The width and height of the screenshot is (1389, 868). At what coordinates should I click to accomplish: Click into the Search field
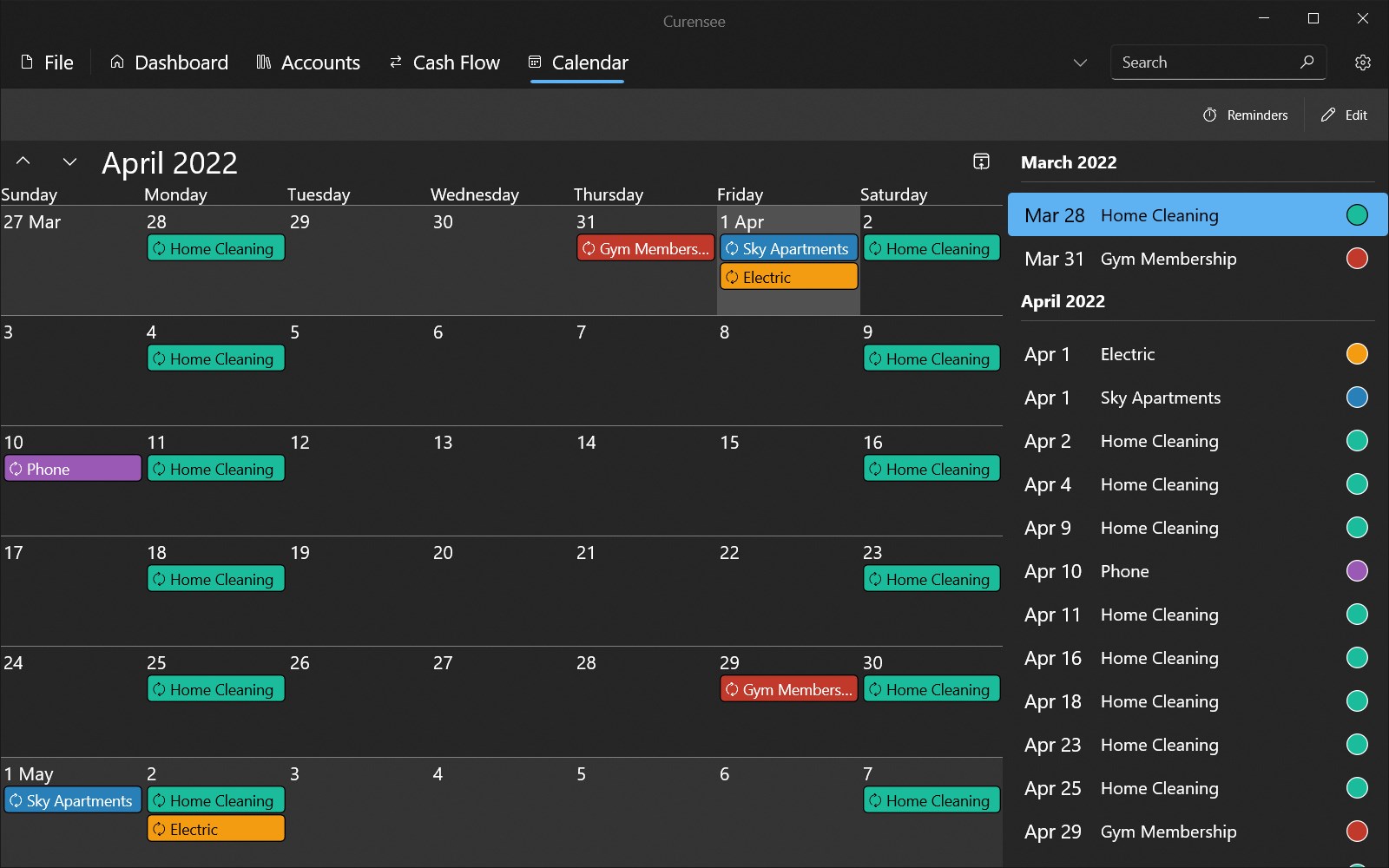pyautogui.click(x=1202, y=62)
